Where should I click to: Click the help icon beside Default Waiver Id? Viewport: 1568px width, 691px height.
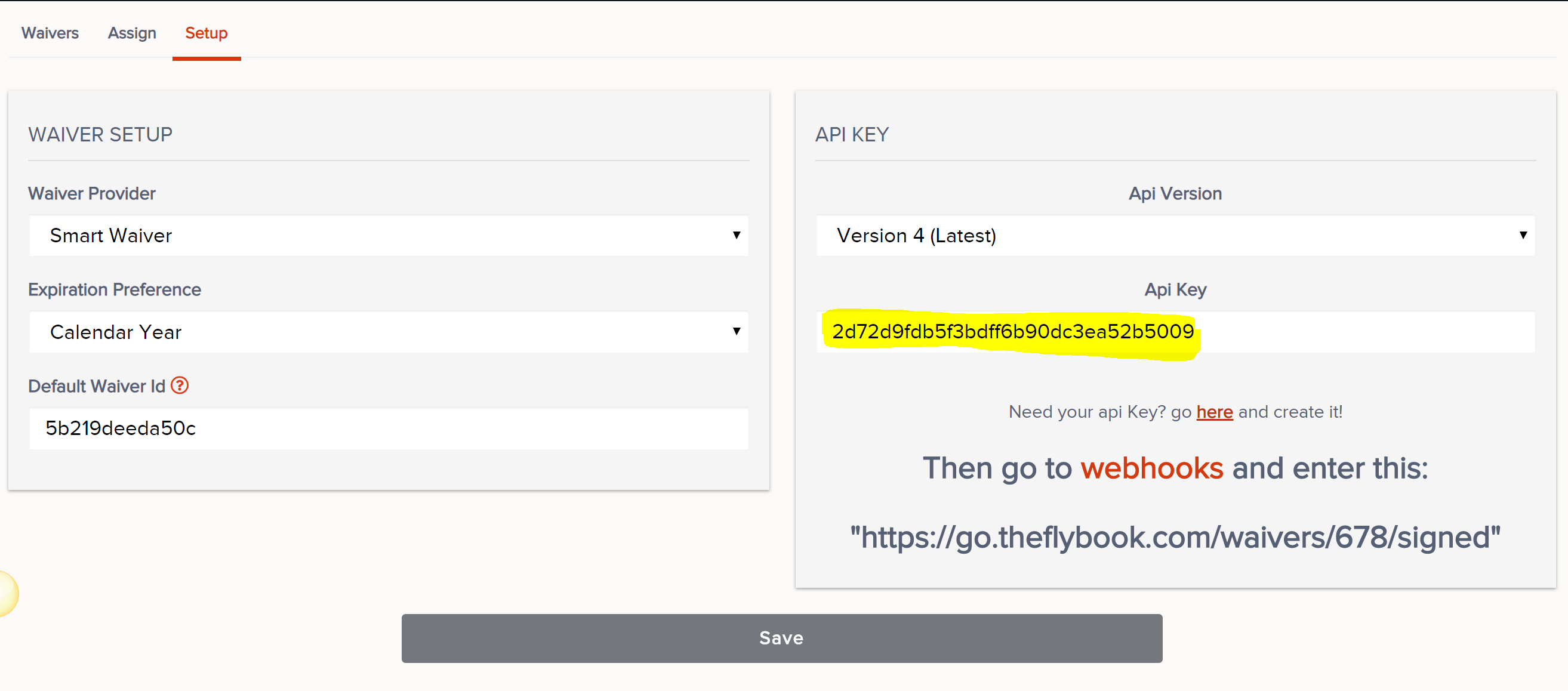tap(180, 385)
